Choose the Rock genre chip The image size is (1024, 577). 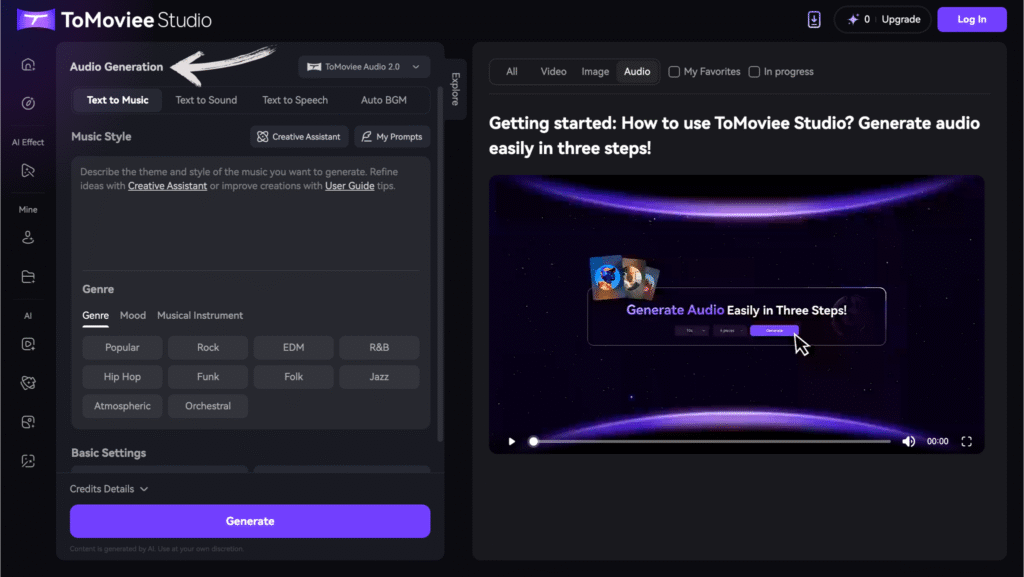[208, 347]
